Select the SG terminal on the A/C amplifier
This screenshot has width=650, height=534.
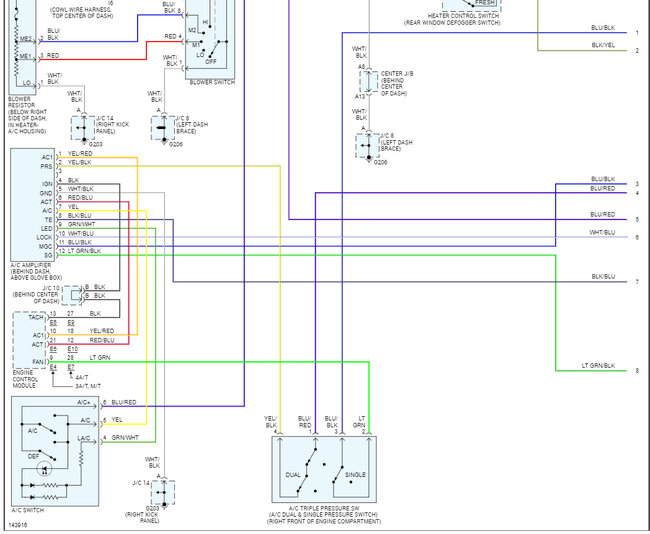[x=49, y=255]
